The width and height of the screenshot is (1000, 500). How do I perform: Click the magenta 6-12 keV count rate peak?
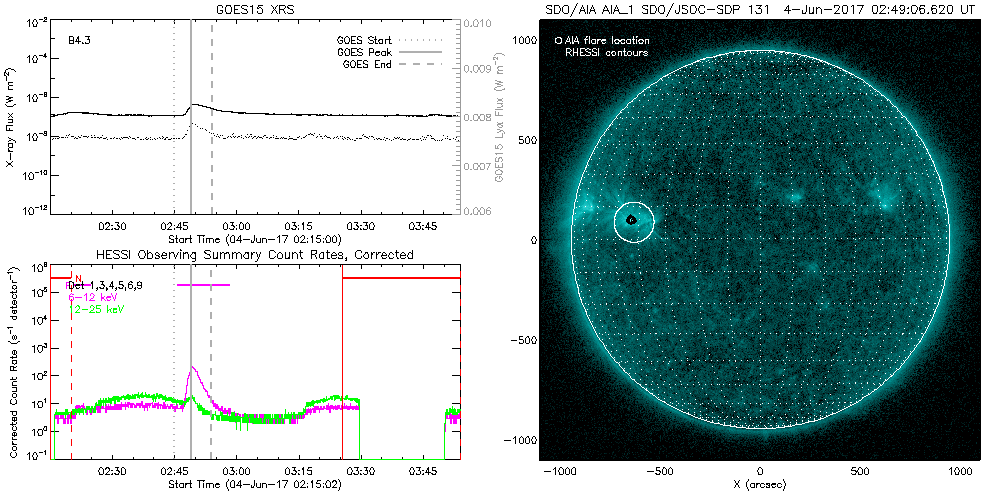click(x=192, y=369)
